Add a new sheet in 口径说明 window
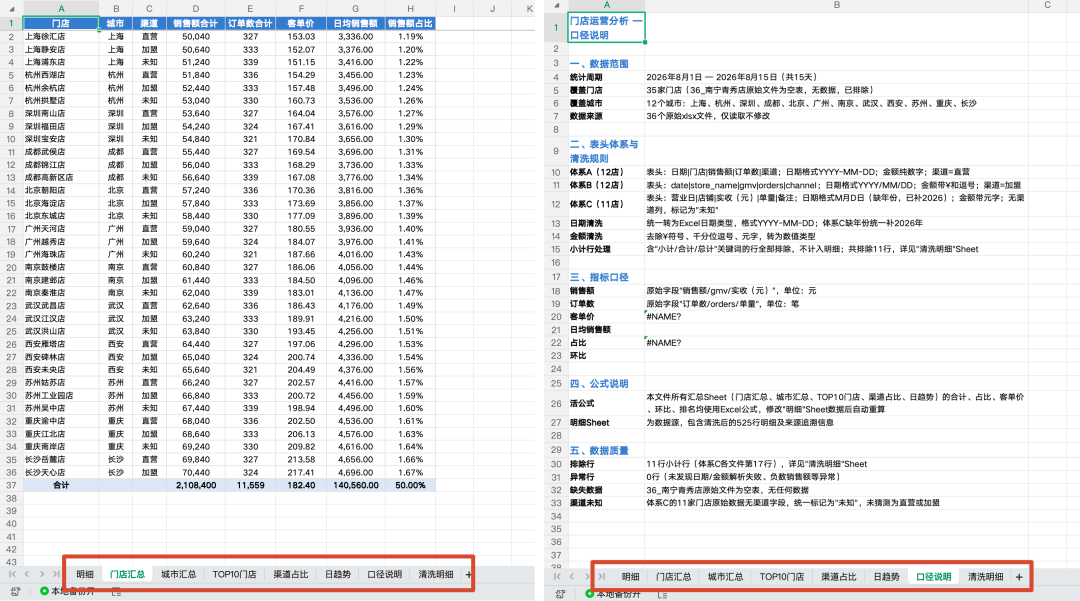Screen dimensions: 1080x601 pyautogui.click(x=1019, y=577)
